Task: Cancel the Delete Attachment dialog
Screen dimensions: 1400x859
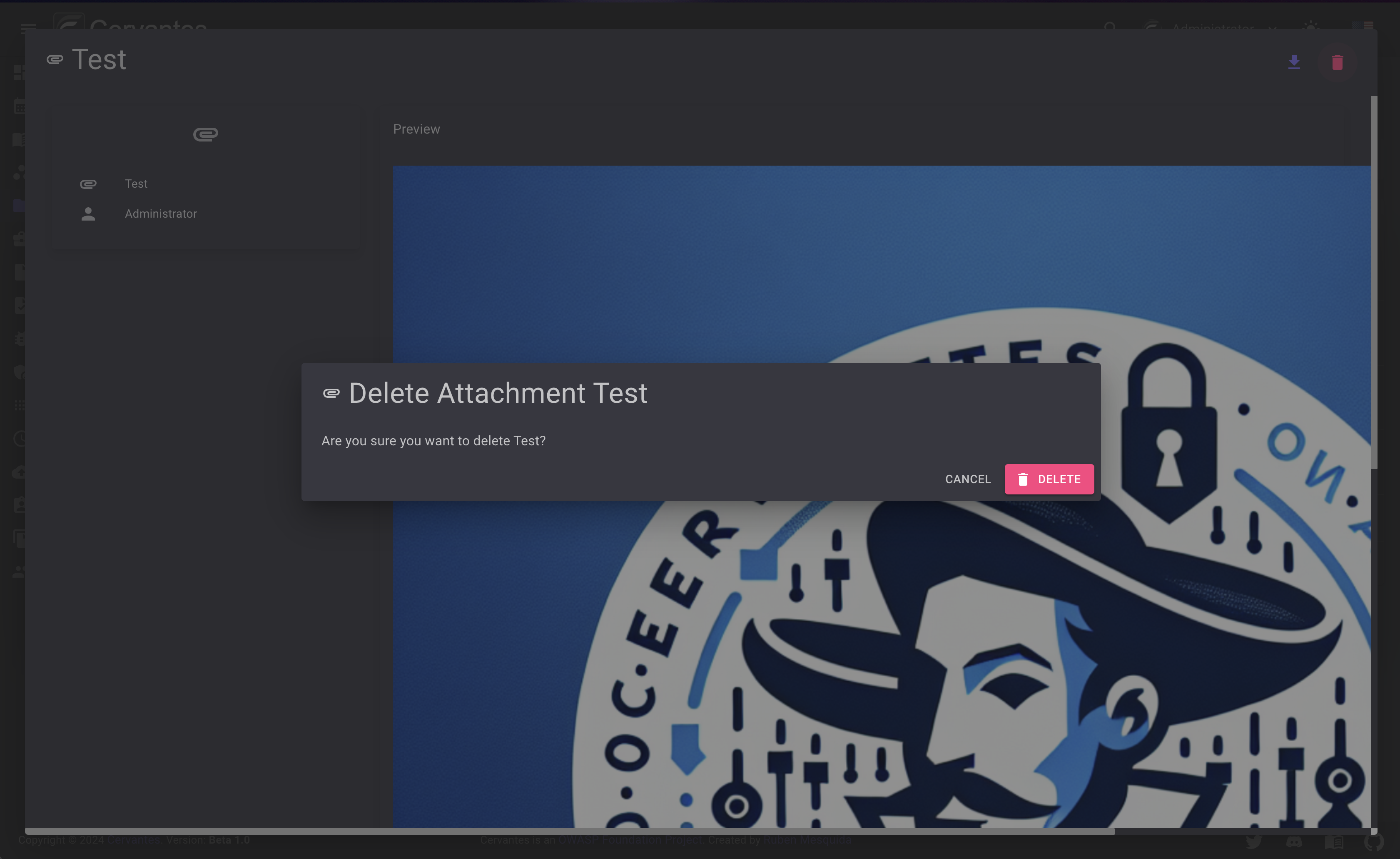Action: (x=967, y=479)
